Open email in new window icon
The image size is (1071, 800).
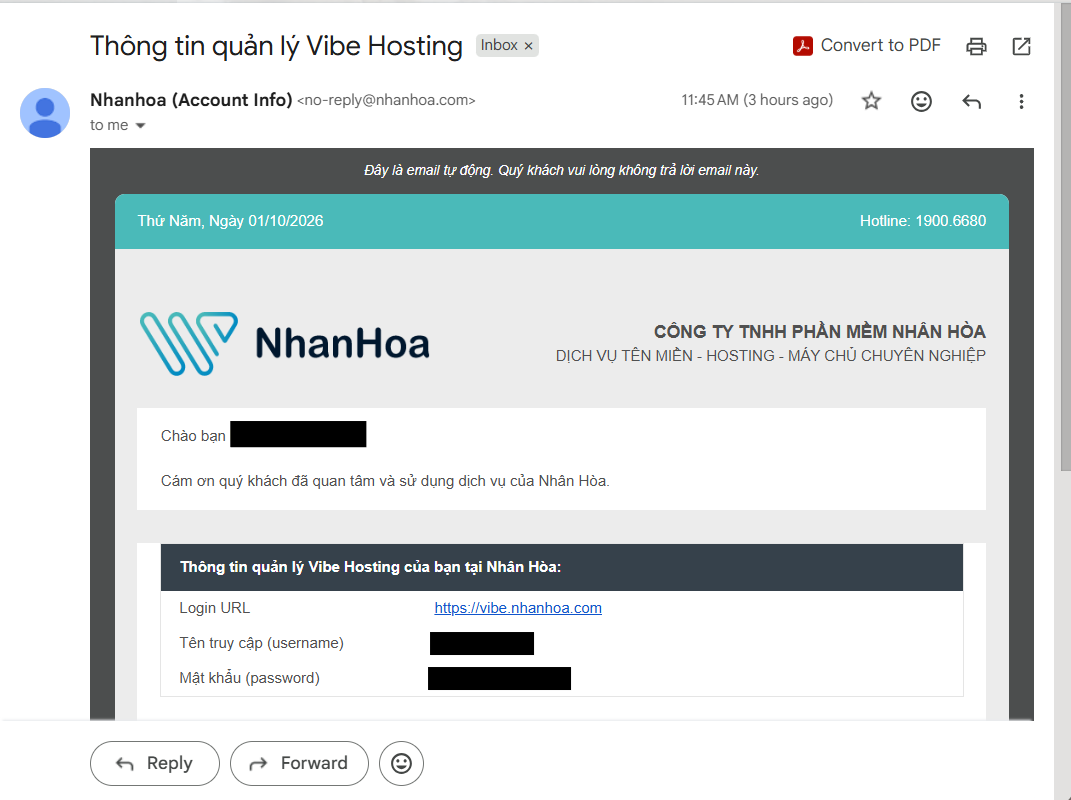click(1021, 46)
